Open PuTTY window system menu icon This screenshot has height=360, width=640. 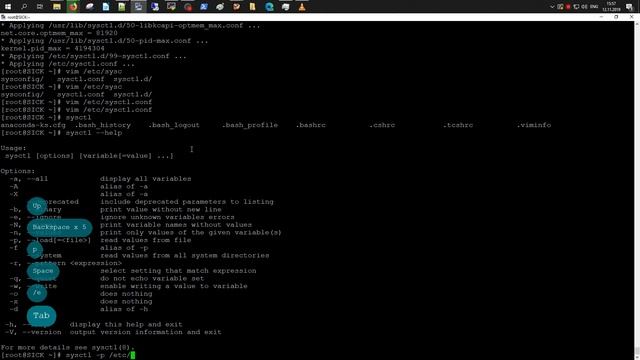[3, 17]
